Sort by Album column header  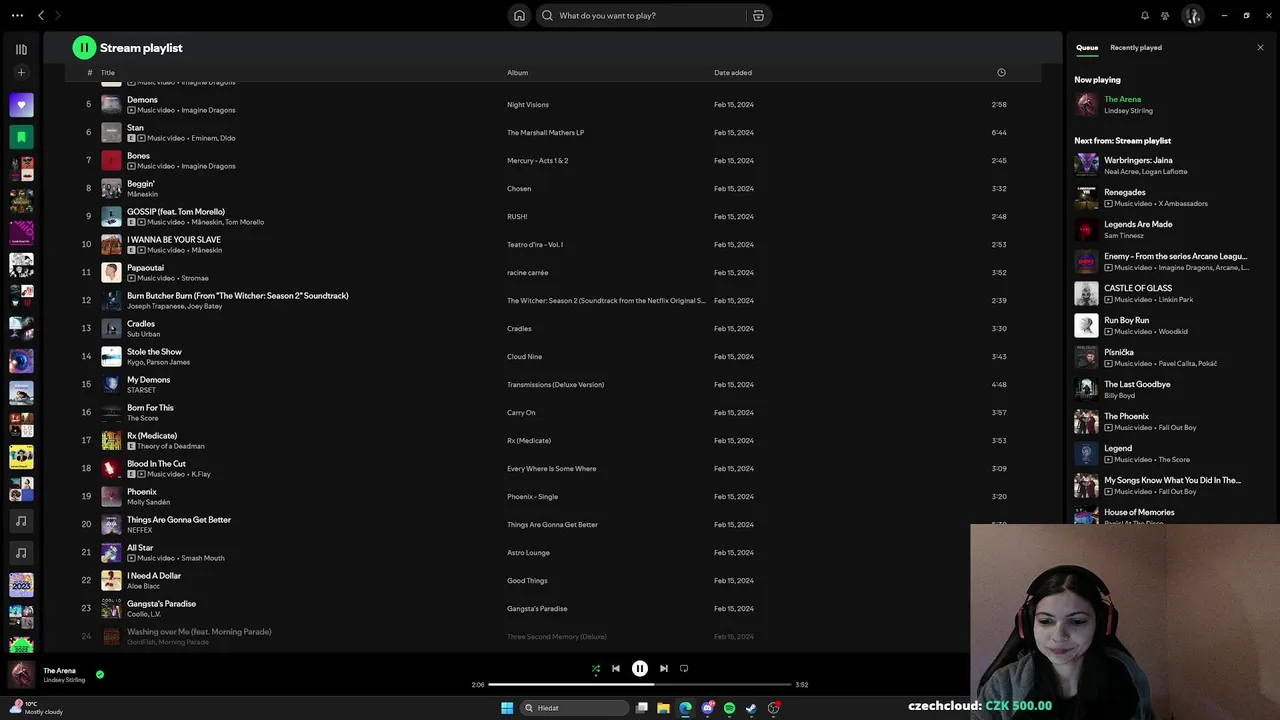click(517, 72)
